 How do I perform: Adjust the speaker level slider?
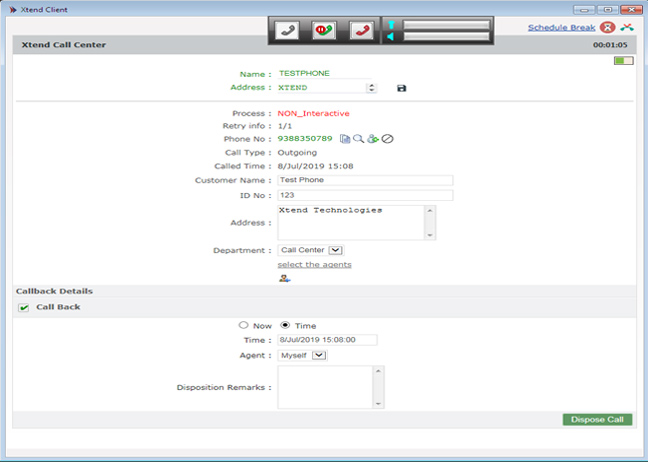446,37
